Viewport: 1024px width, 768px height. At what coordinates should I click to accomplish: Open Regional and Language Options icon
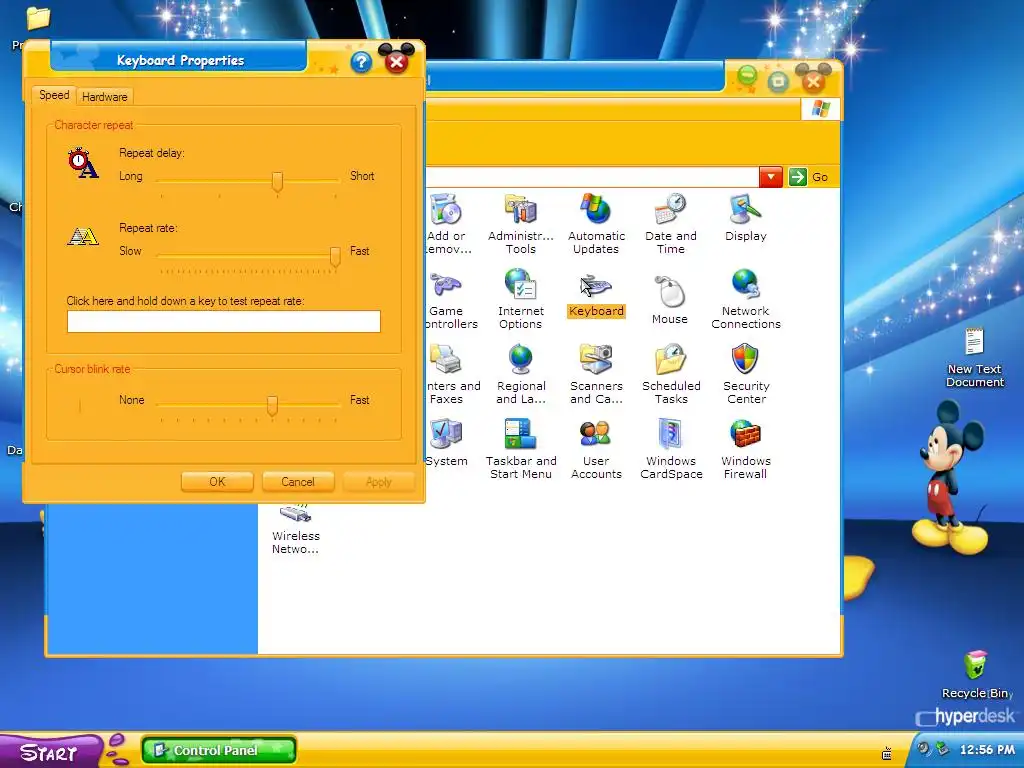[520, 374]
